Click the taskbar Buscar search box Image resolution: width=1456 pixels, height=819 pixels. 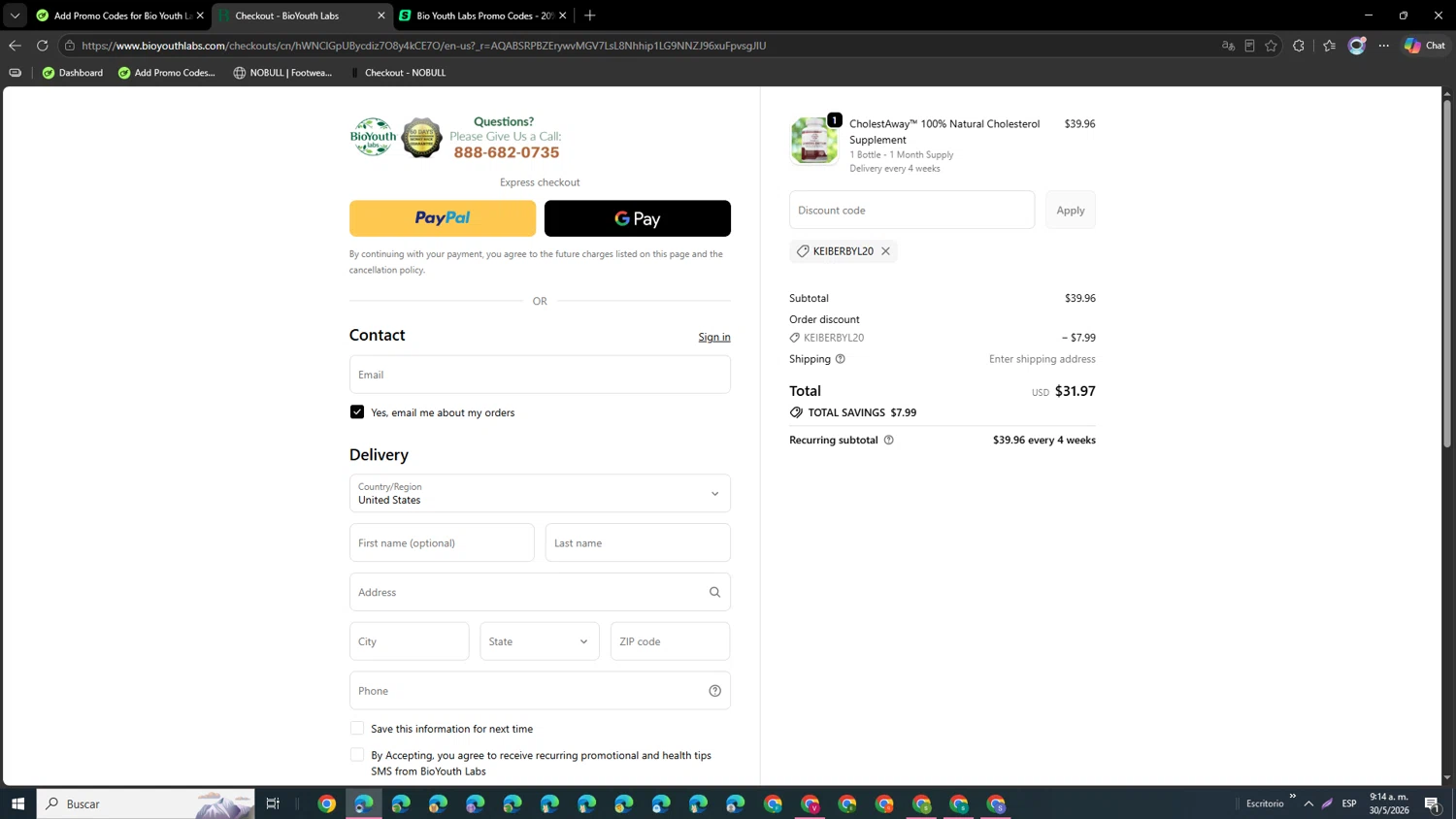(x=146, y=803)
